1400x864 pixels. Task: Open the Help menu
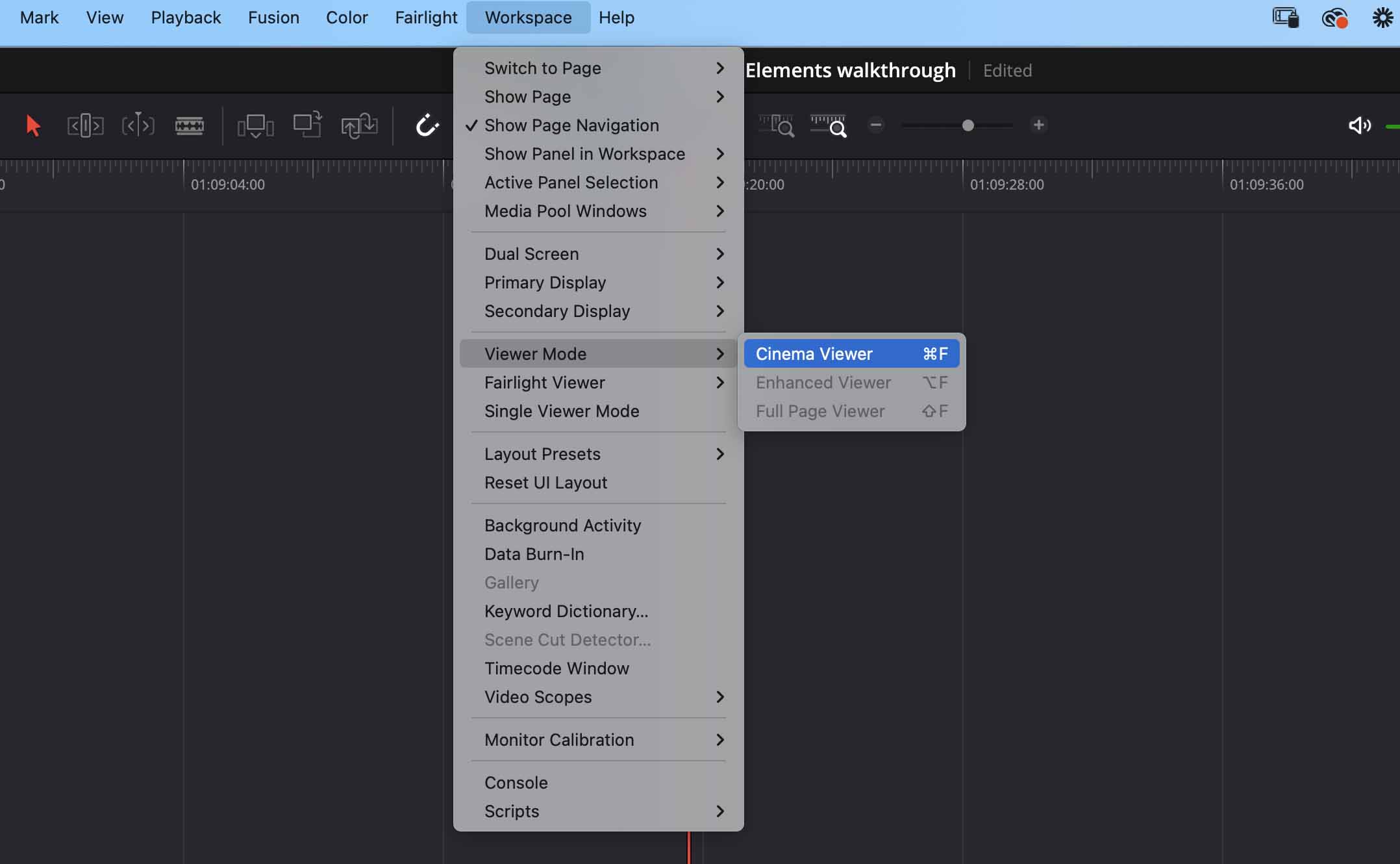pos(616,18)
